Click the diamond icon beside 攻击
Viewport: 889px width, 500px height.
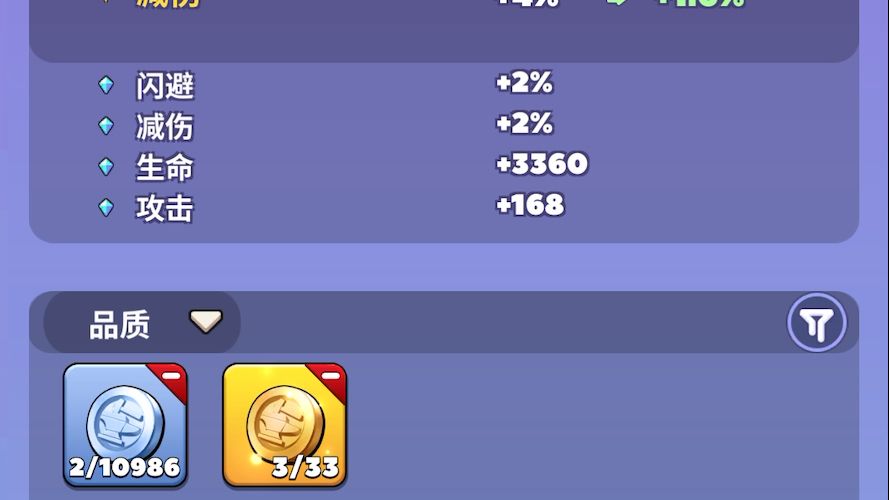click(x=106, y=207)
